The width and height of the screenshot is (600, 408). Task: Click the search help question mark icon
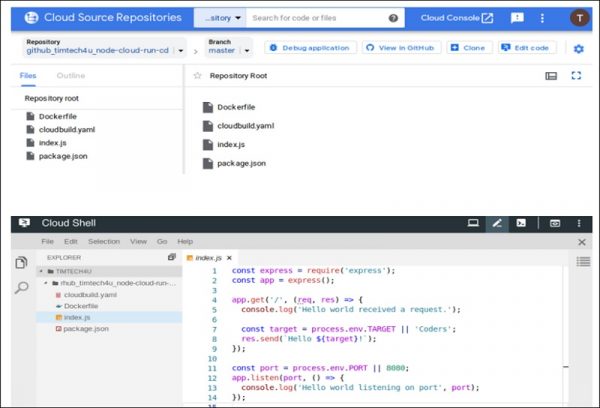(393, 18)
